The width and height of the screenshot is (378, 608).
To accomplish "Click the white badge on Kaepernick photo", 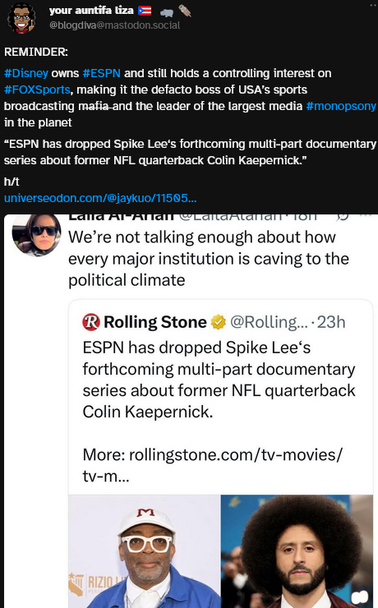I will 360,598.
